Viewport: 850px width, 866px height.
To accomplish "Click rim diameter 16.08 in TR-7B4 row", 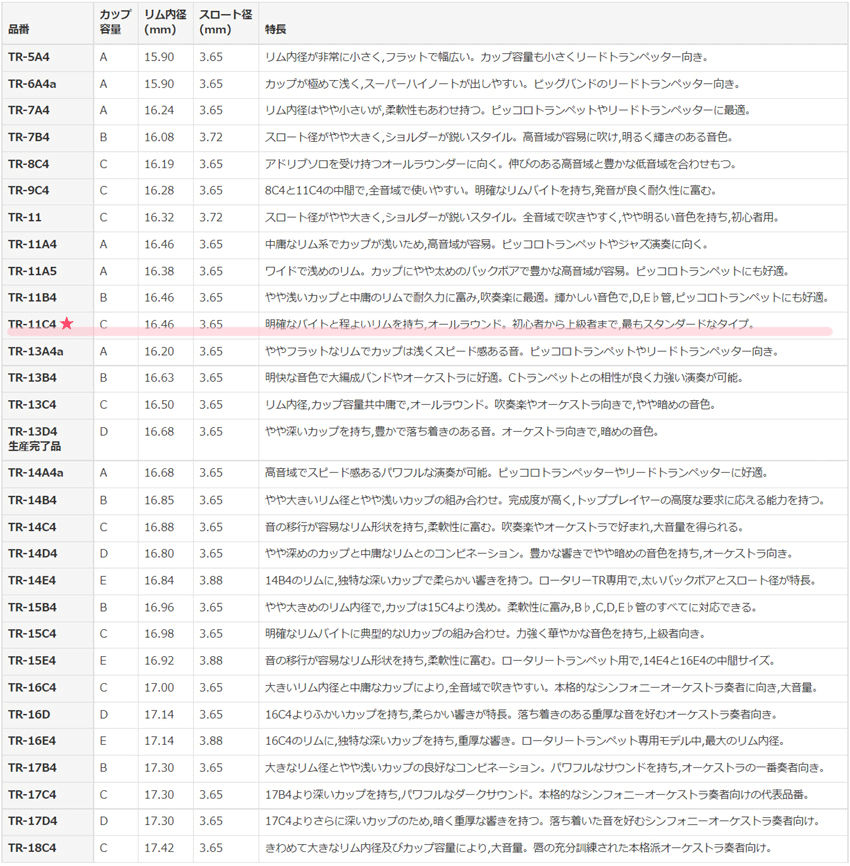I will (x=159, y=137).
